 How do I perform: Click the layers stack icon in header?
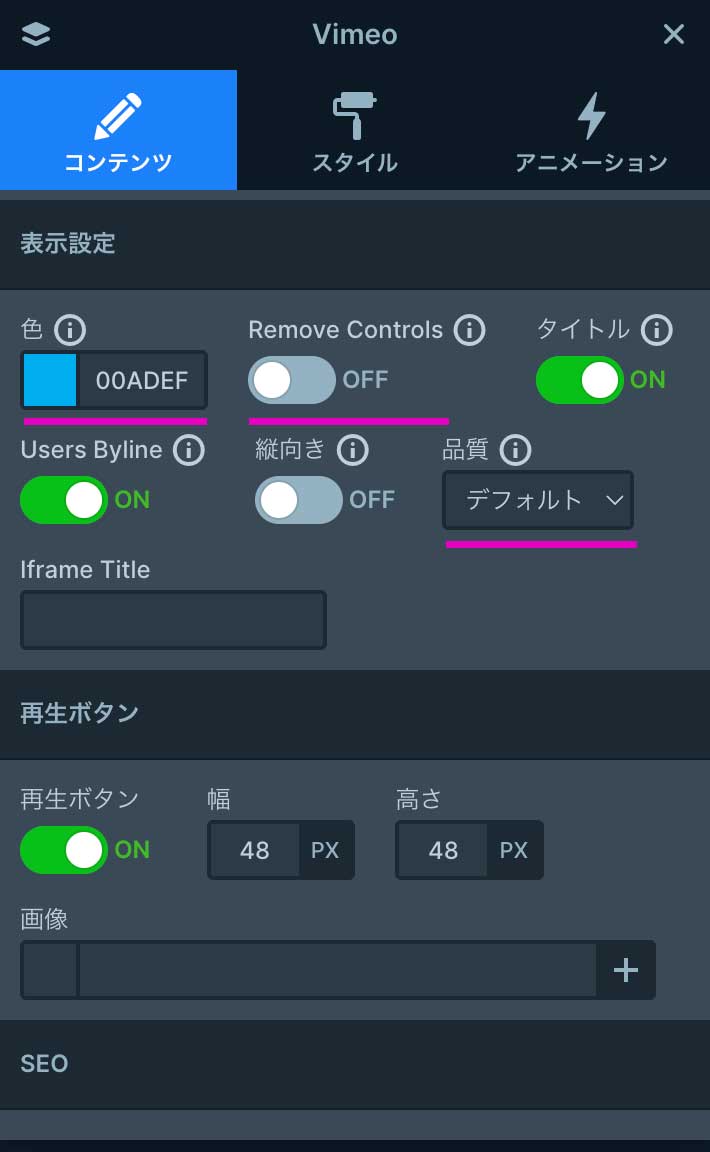[36, 34]
